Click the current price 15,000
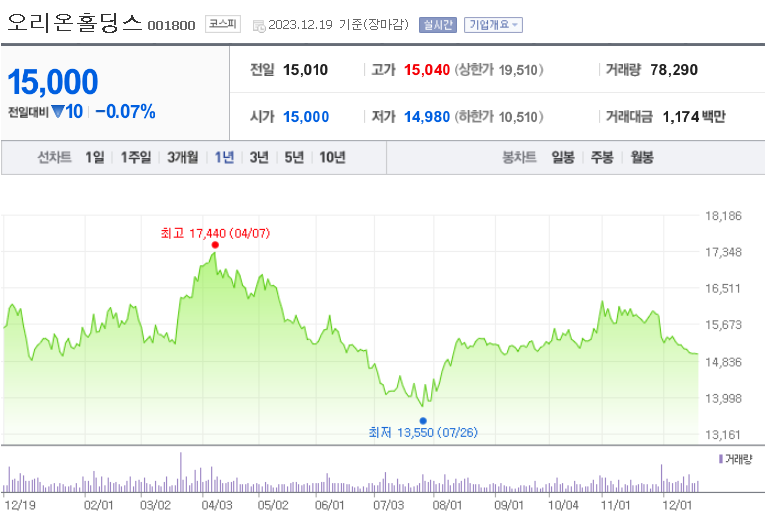 click(x=53, y=82)
